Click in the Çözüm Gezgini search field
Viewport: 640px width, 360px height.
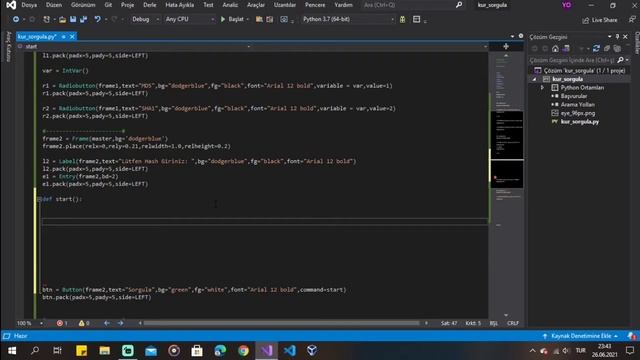[573, 60]
